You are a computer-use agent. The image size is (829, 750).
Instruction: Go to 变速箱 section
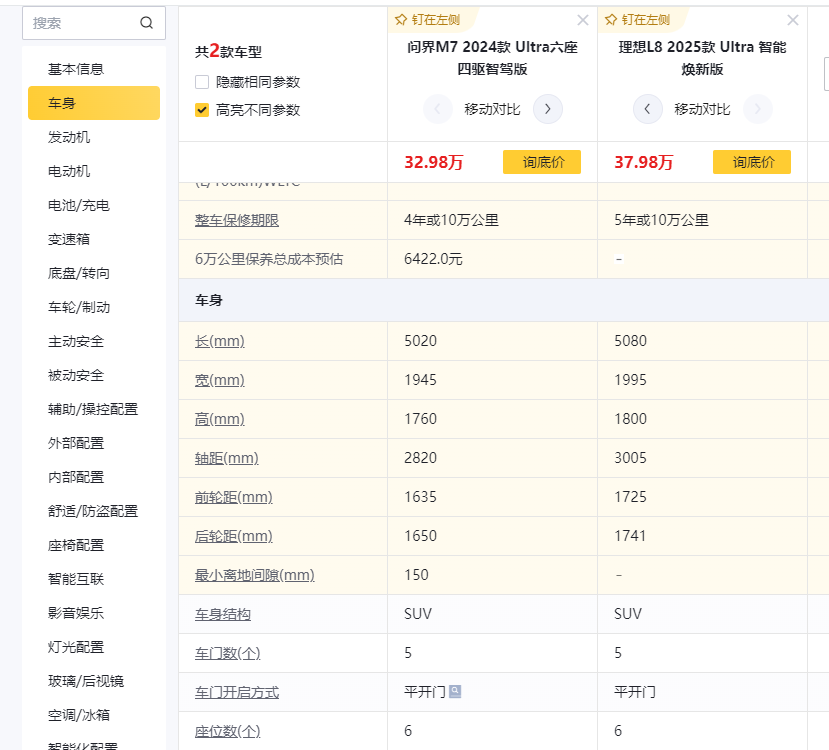[69, 239]
